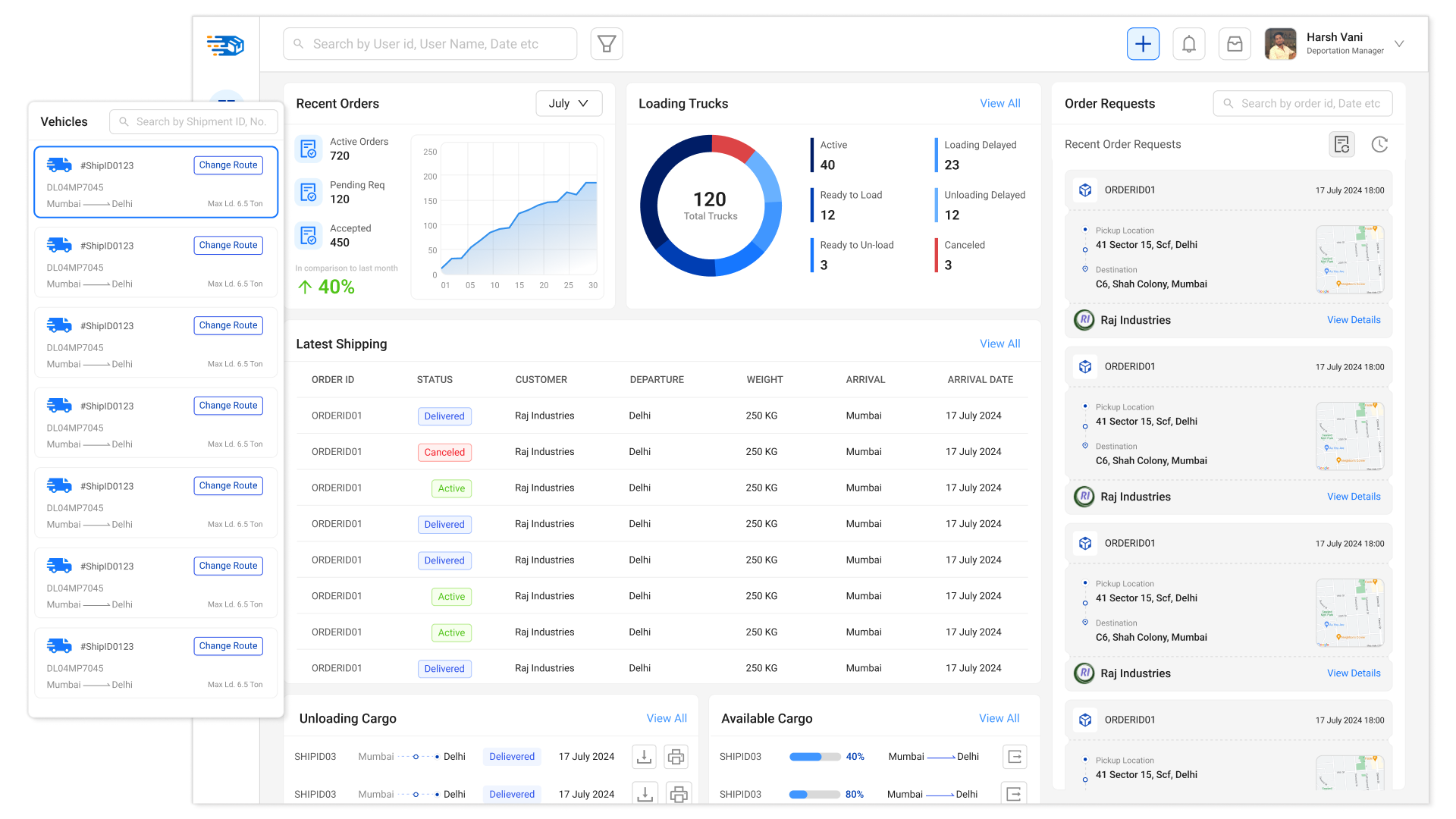The width and height of the screenshot is (1456, 819).
Task: Click the Vehicles shipment ID search field
Action: pyautogui.click(x=201, y=122)
